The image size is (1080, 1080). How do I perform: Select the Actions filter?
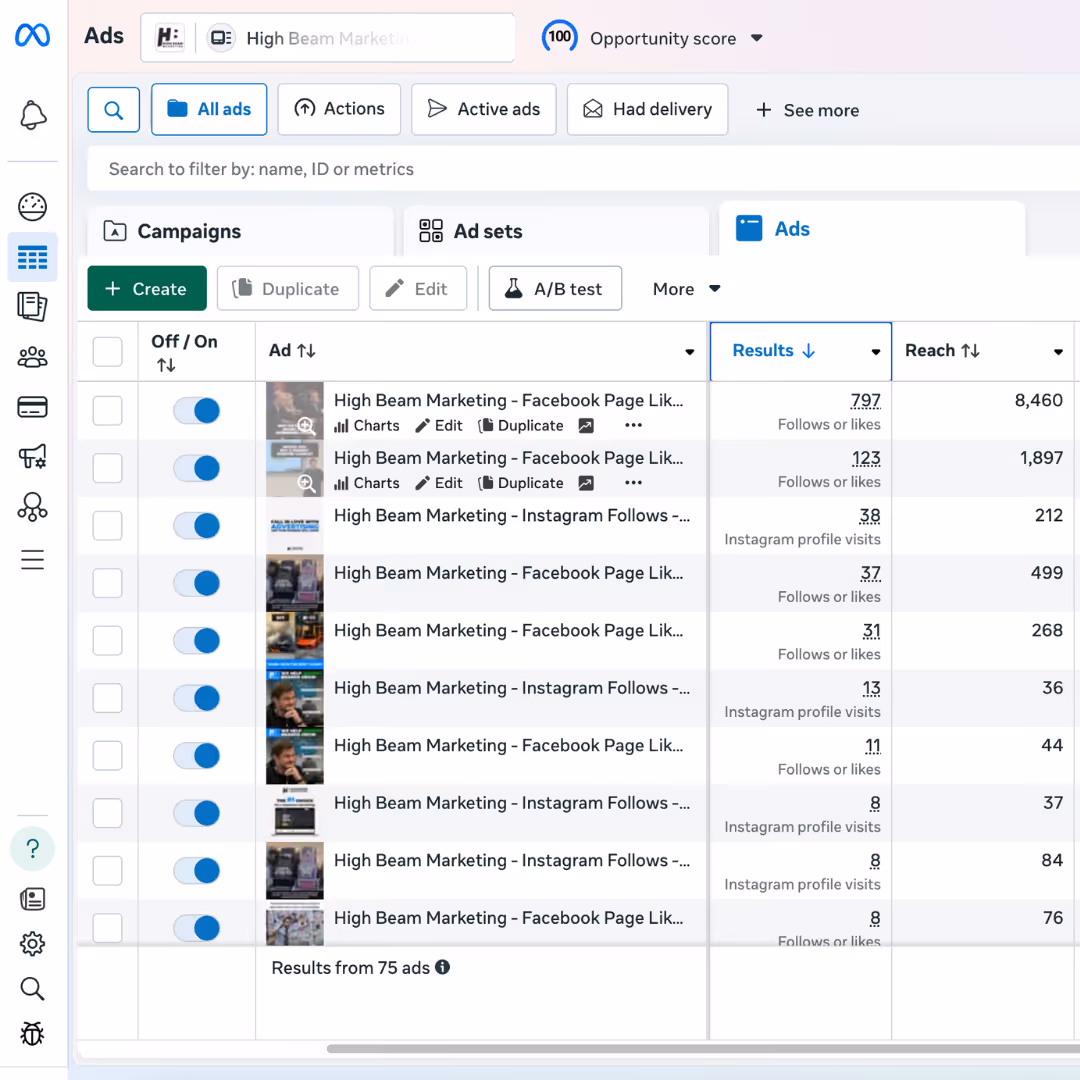339,110
